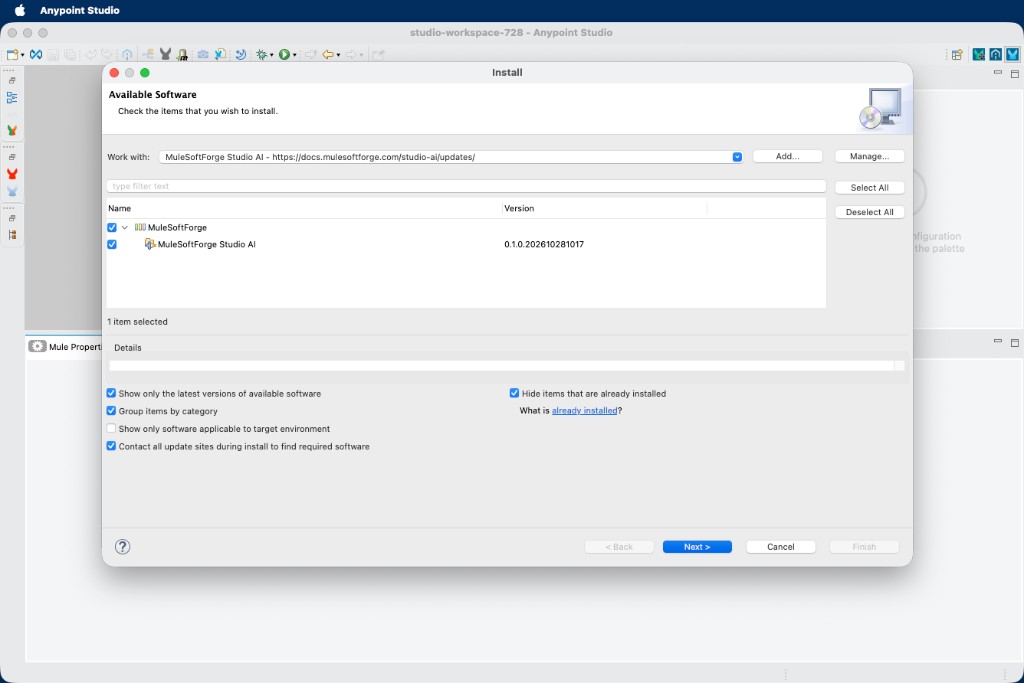Image resolution: width=1024 pixels, height=683 pixels.
Task: Click the Details text area
Action: click(502, 366)
